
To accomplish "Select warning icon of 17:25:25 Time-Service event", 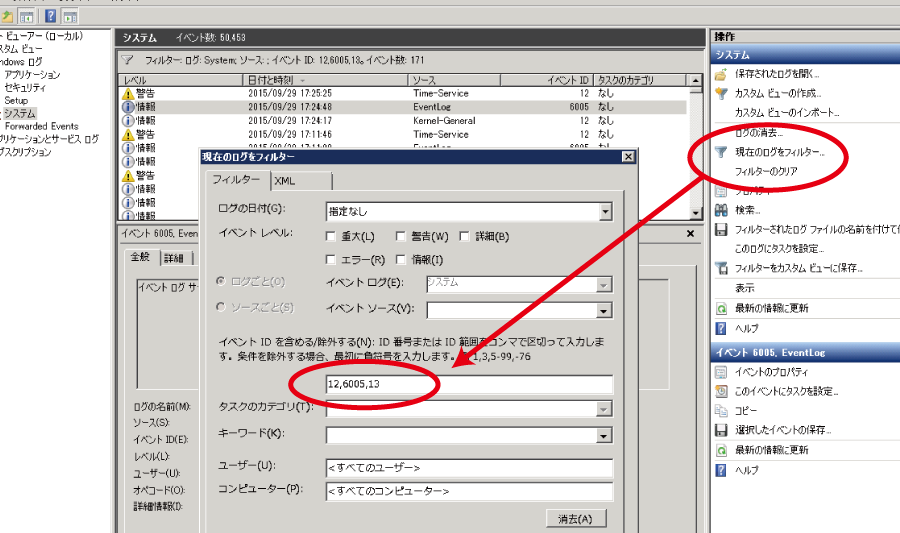I will [128, 94].
